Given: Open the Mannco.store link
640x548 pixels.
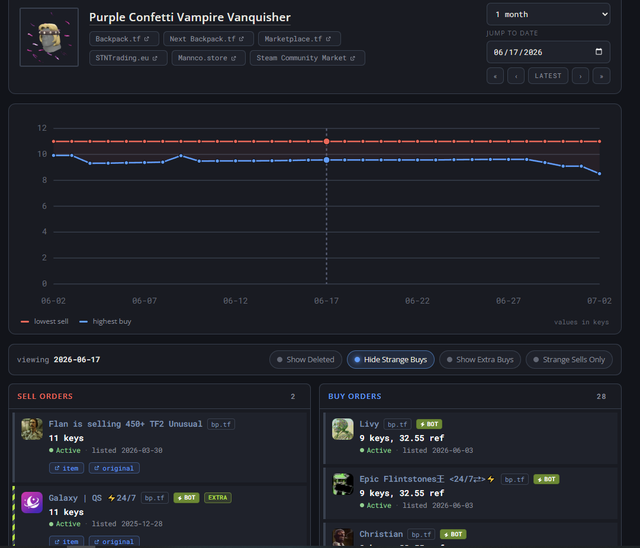Looking at the screenshot, I should coord(208,58).
